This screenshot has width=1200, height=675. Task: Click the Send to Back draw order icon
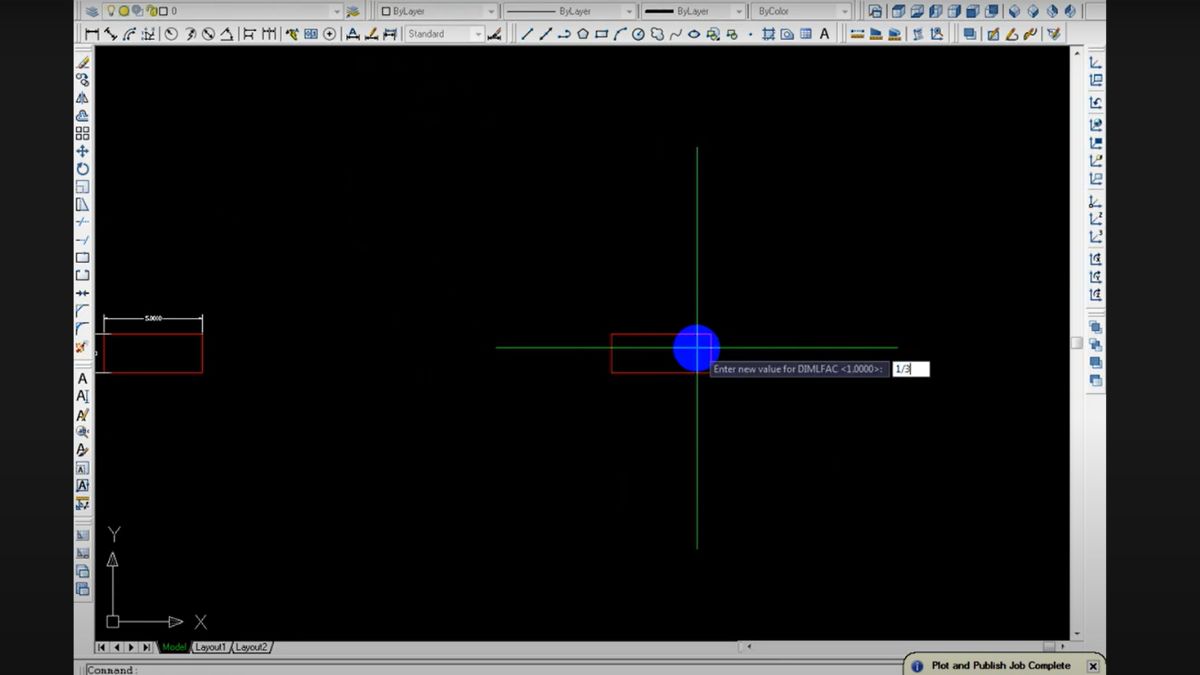[x=1096, y=345]
